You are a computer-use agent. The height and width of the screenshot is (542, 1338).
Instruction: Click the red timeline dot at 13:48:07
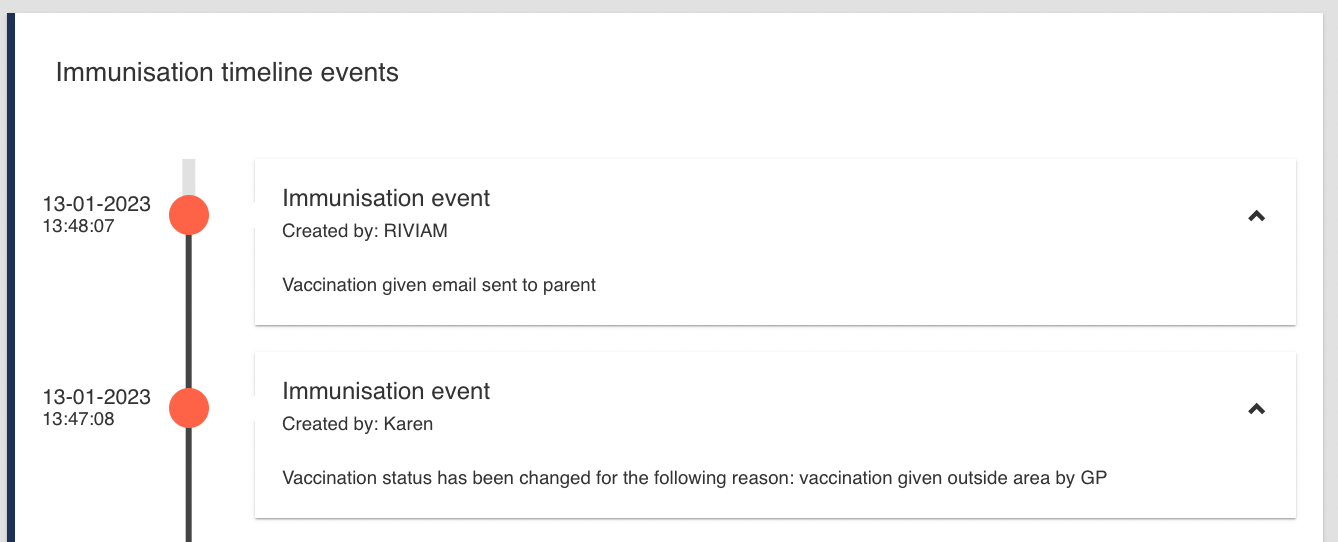189,215
